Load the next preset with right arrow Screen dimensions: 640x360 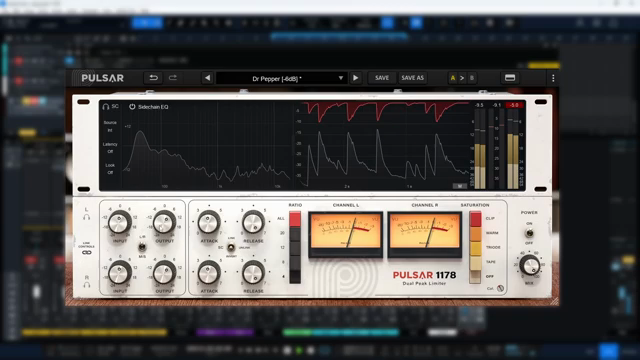click(356, 78)
